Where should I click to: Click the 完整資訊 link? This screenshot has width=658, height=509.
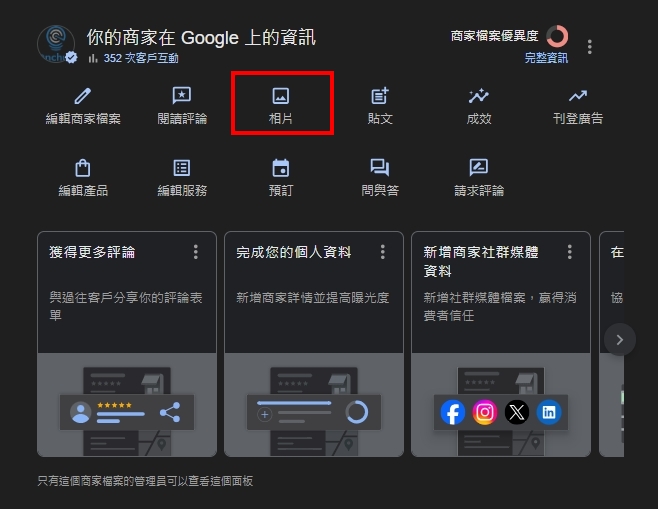pyautogui.click(x=546, y=58)
